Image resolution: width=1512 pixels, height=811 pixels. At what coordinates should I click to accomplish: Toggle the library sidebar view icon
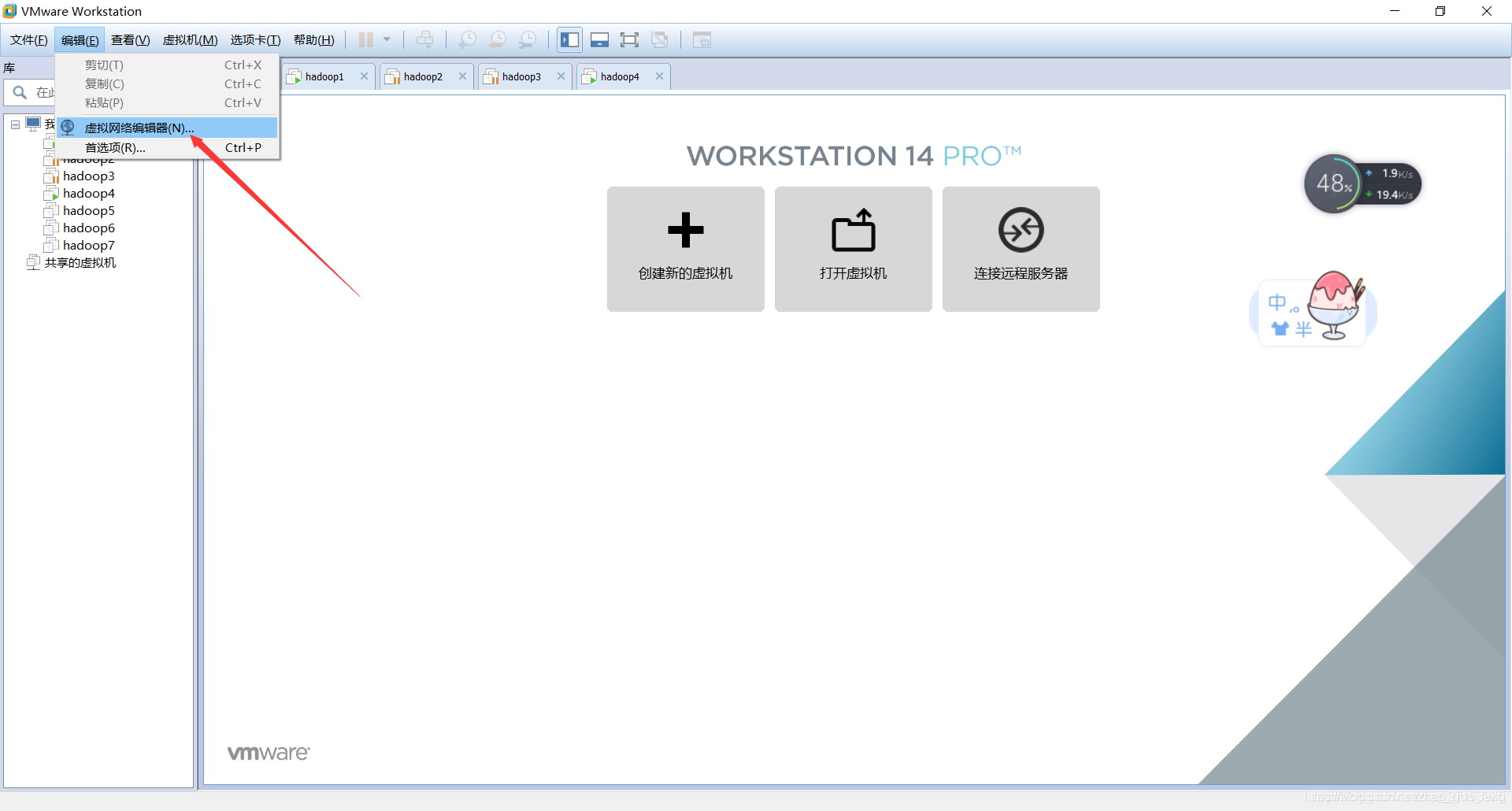pos(570,40)
